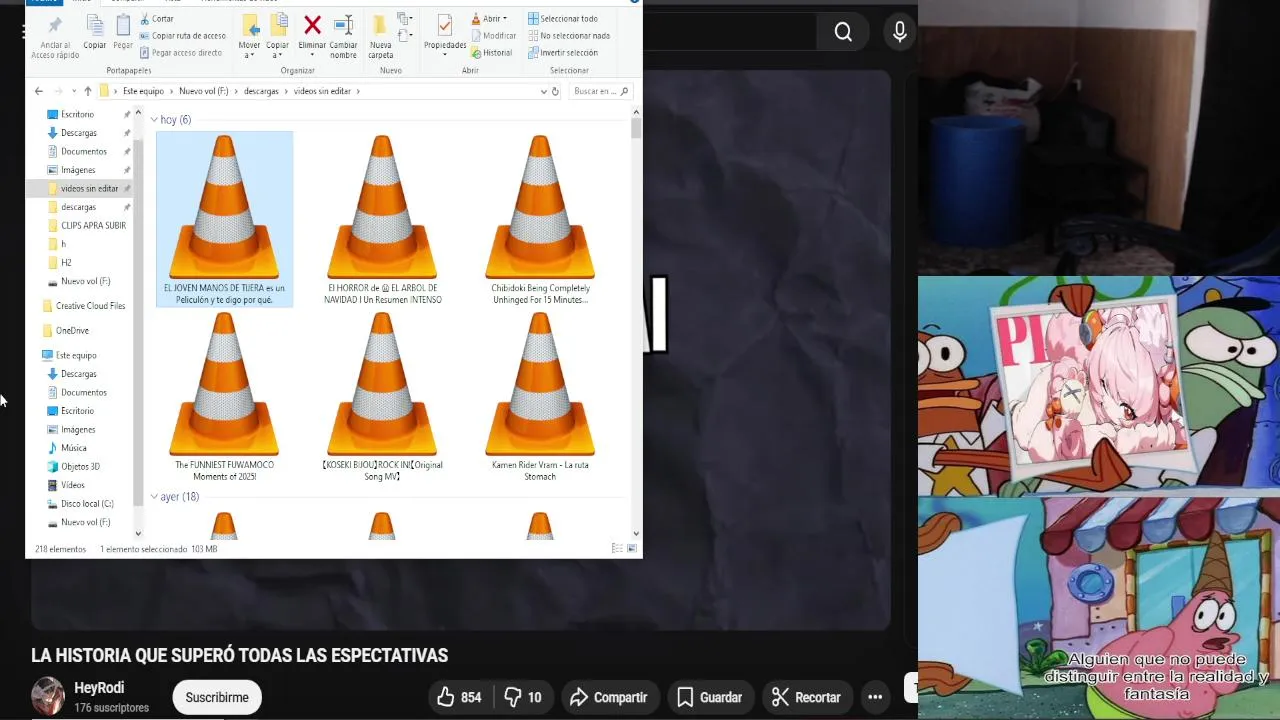
Task: Like the video with thumbs up
Action: (x=459, y=697)
